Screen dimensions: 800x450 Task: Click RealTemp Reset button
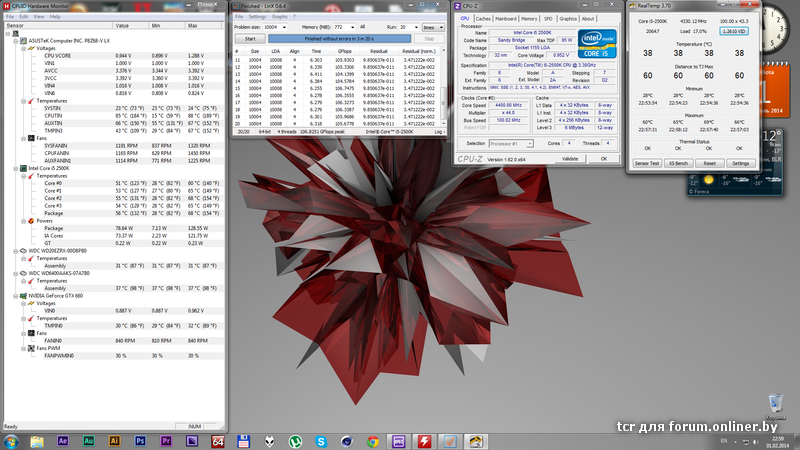709,163
